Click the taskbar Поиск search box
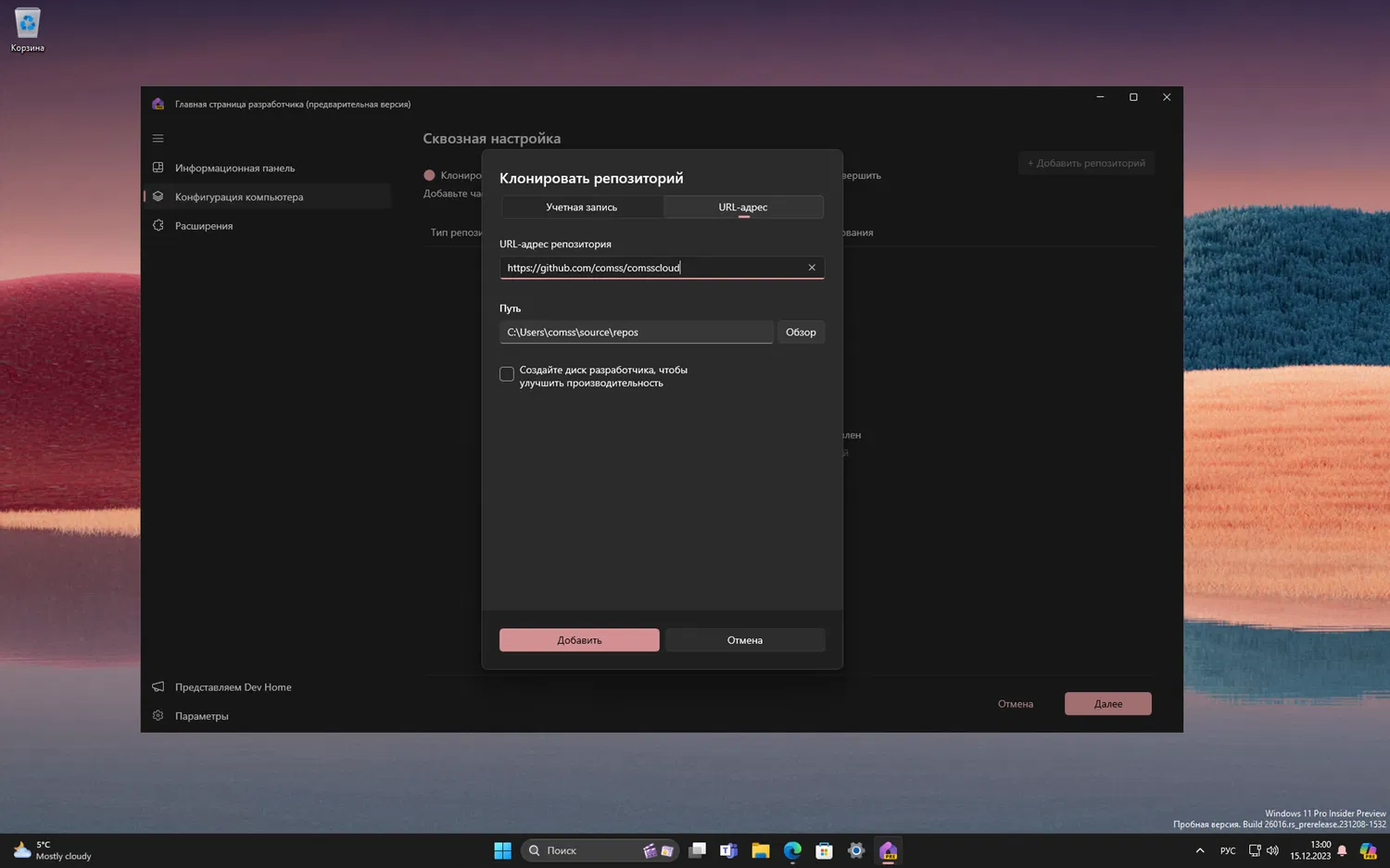1390x868 pixels. click(x=600, y=850)
